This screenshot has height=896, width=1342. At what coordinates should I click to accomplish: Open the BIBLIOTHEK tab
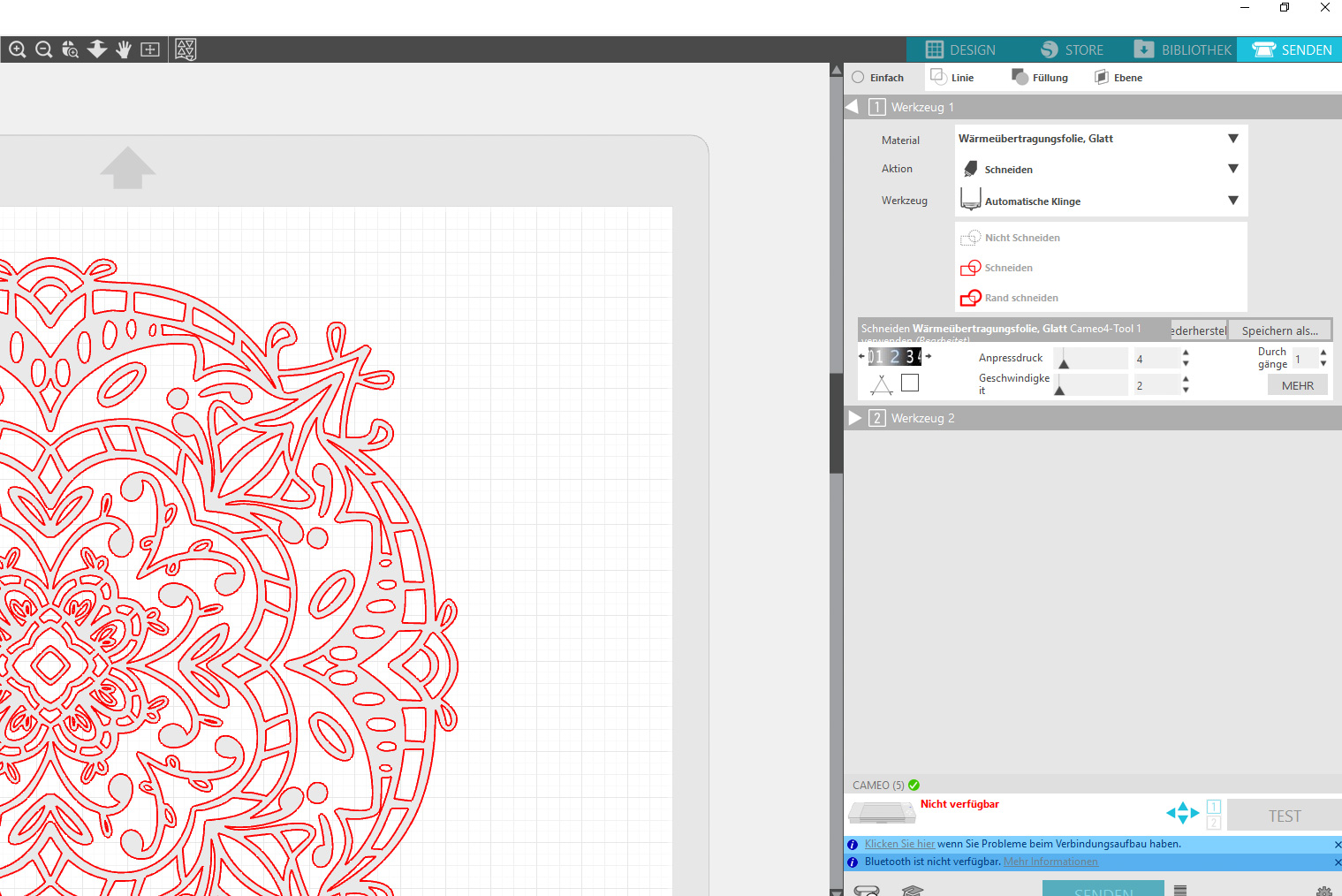(1183, 49)
